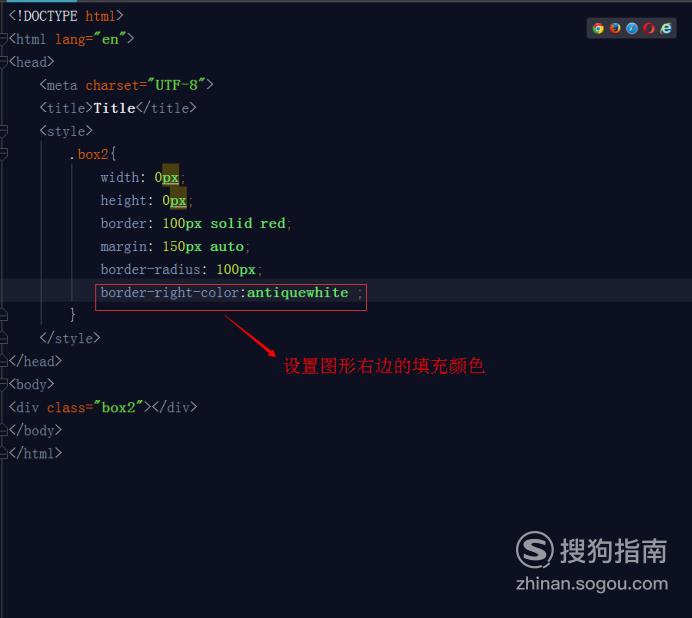Fold the .box2 CSS rule
Viewport: 692px width, 618px height.
(4, 154)
